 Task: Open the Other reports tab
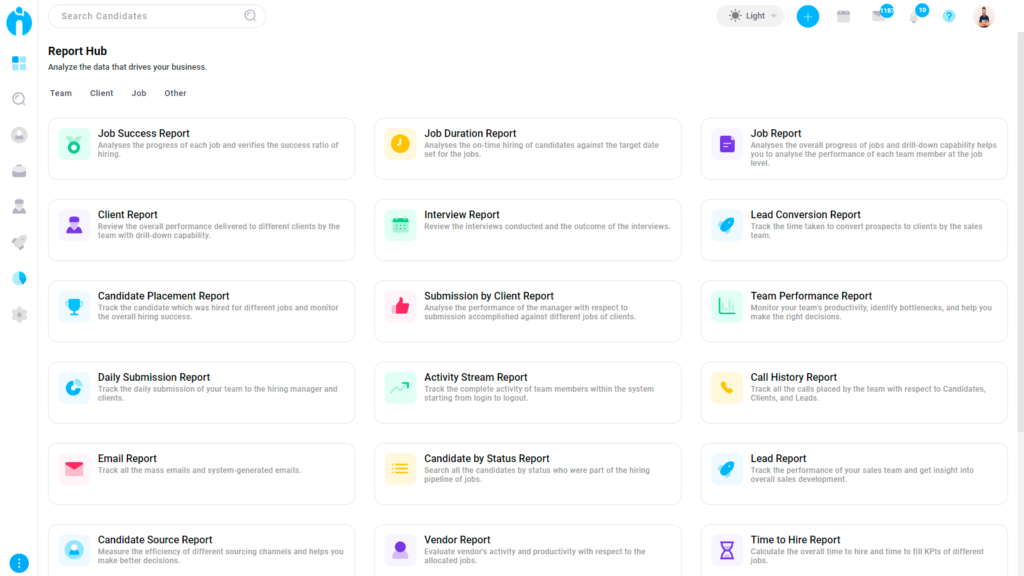175,93
